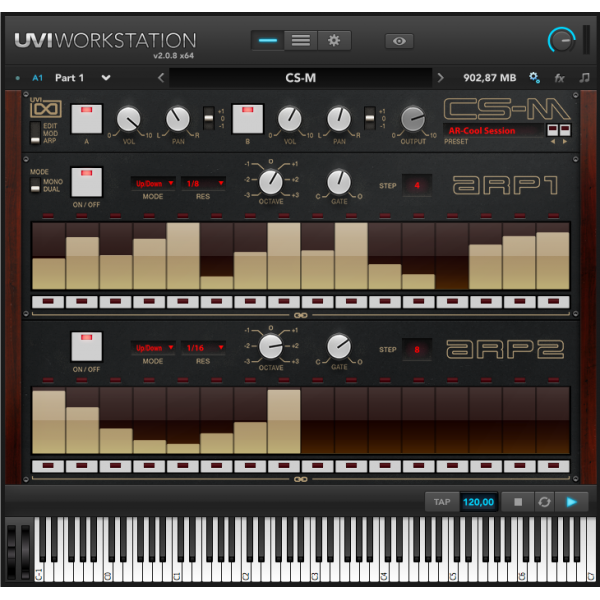This screenshot has width=600, height=600.
Task: Toggle ARP2 ON/OFF button
Action: click(x=86, y=346)
